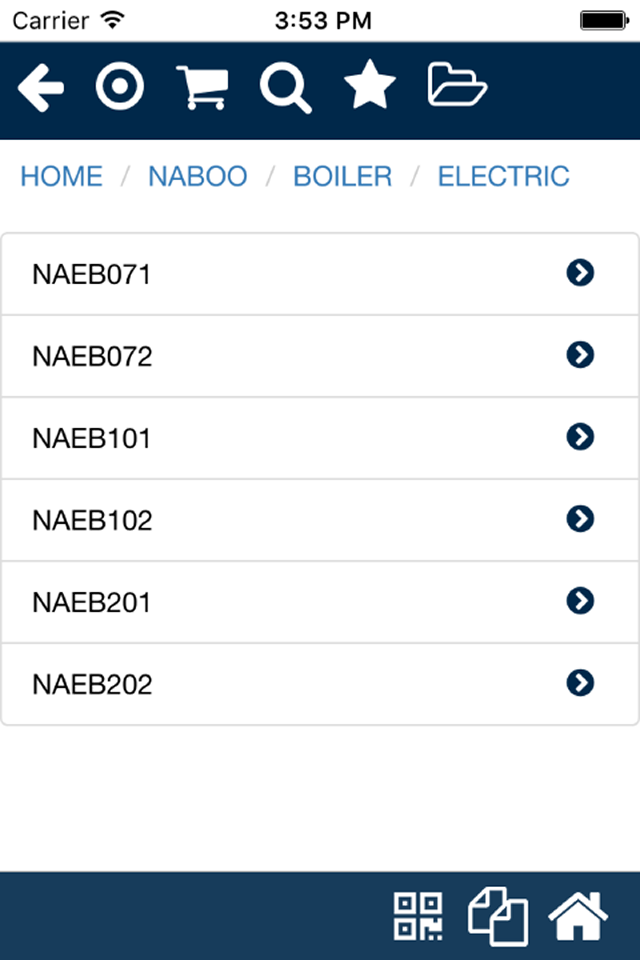Expand NAEB072 chevron arrow
Screen dimensions: 640x960
click(x=580, y=355)
